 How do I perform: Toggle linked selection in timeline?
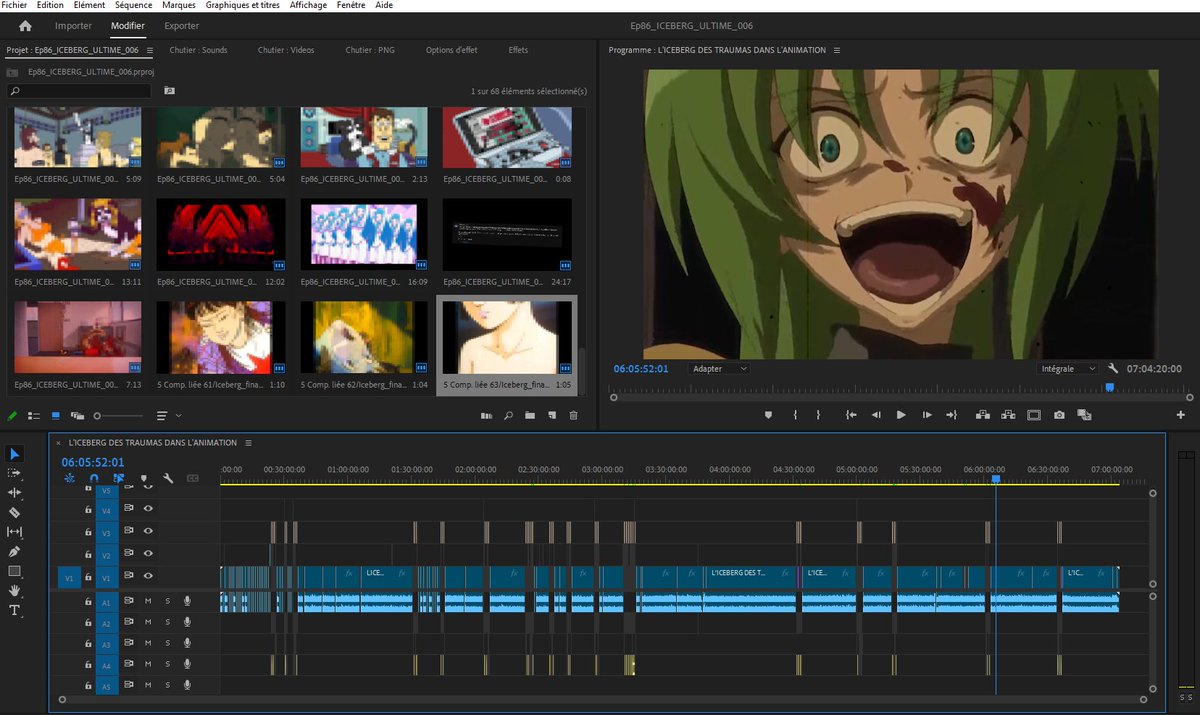(119, 478)
